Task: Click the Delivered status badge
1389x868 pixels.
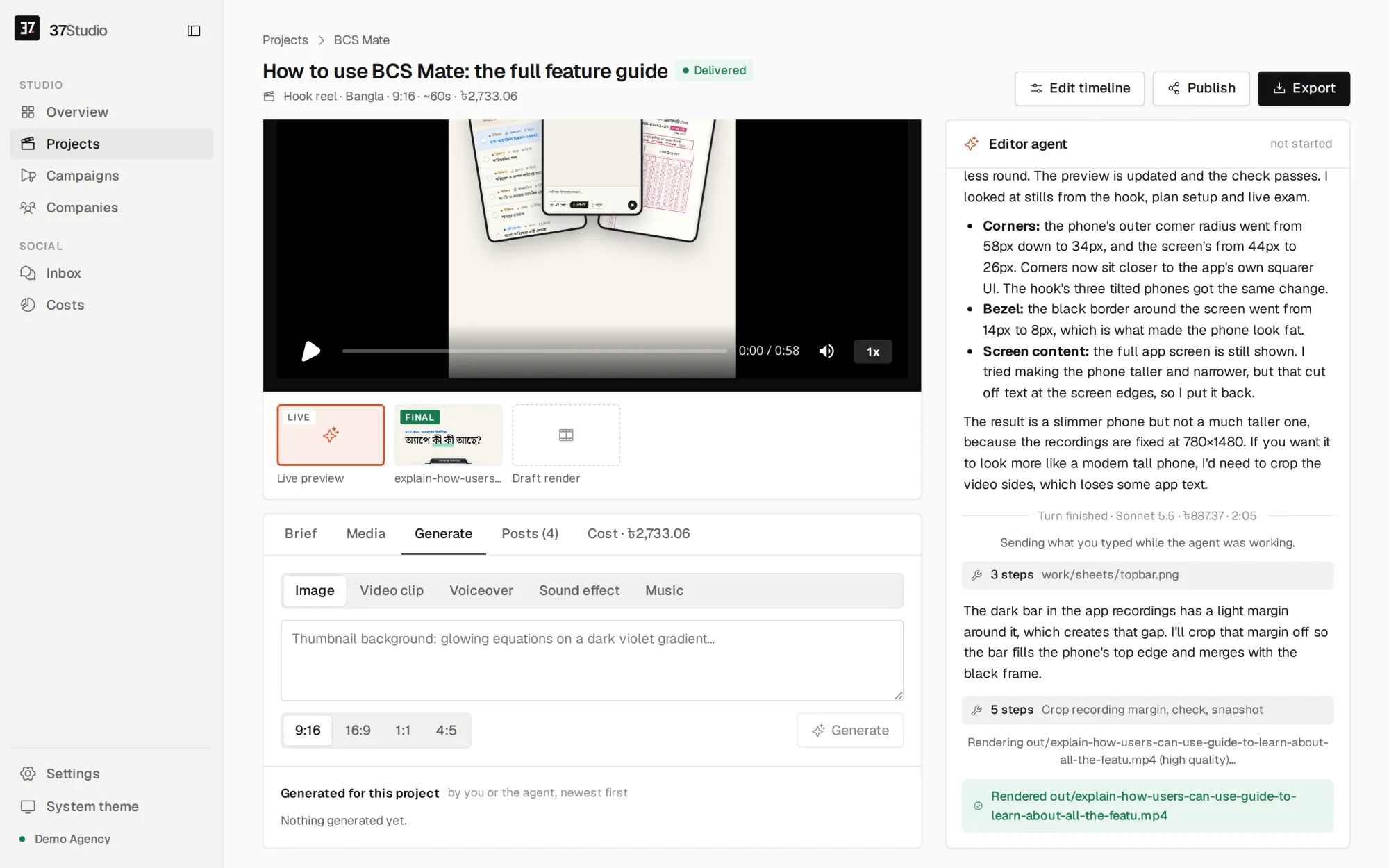Action: [x=714, y=70]
